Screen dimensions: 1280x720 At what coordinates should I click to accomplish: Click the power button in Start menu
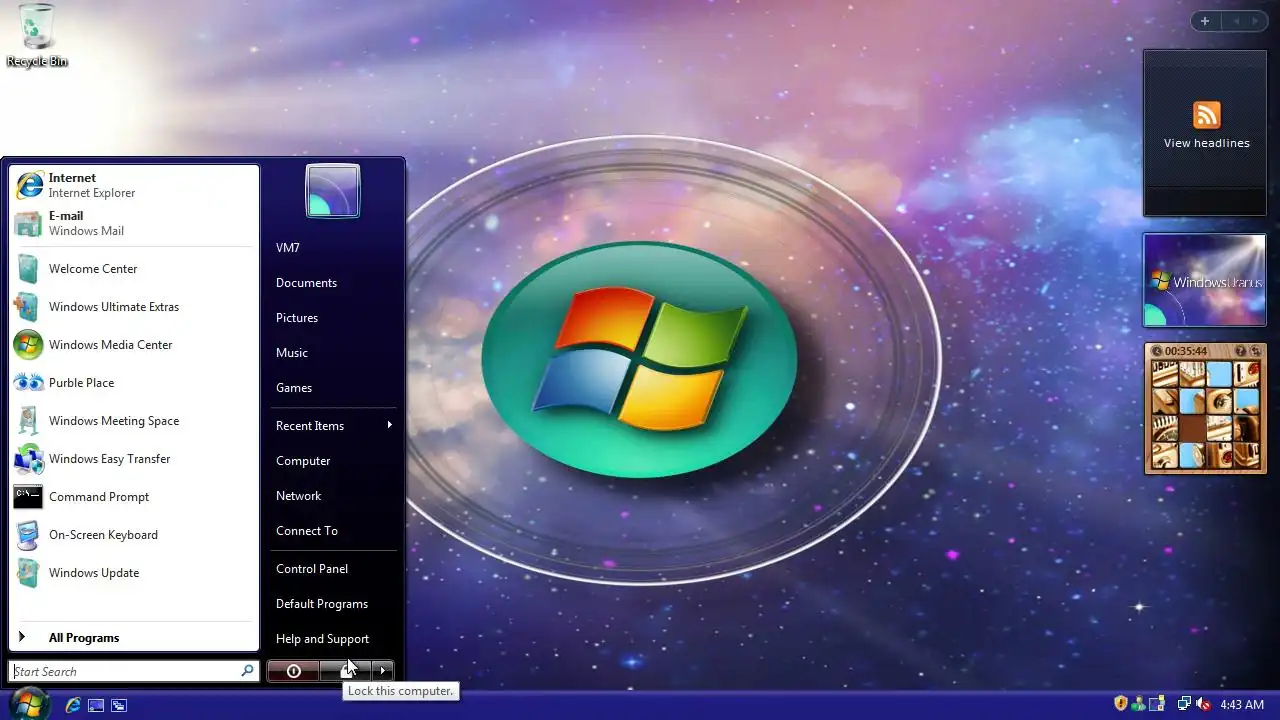(x=293, y=671)
